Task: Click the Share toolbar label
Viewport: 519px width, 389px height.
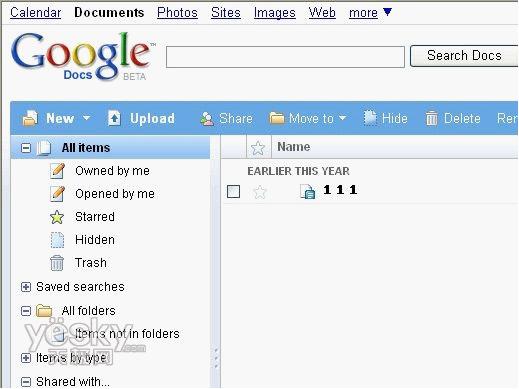Action: click(x=236, y=118)
